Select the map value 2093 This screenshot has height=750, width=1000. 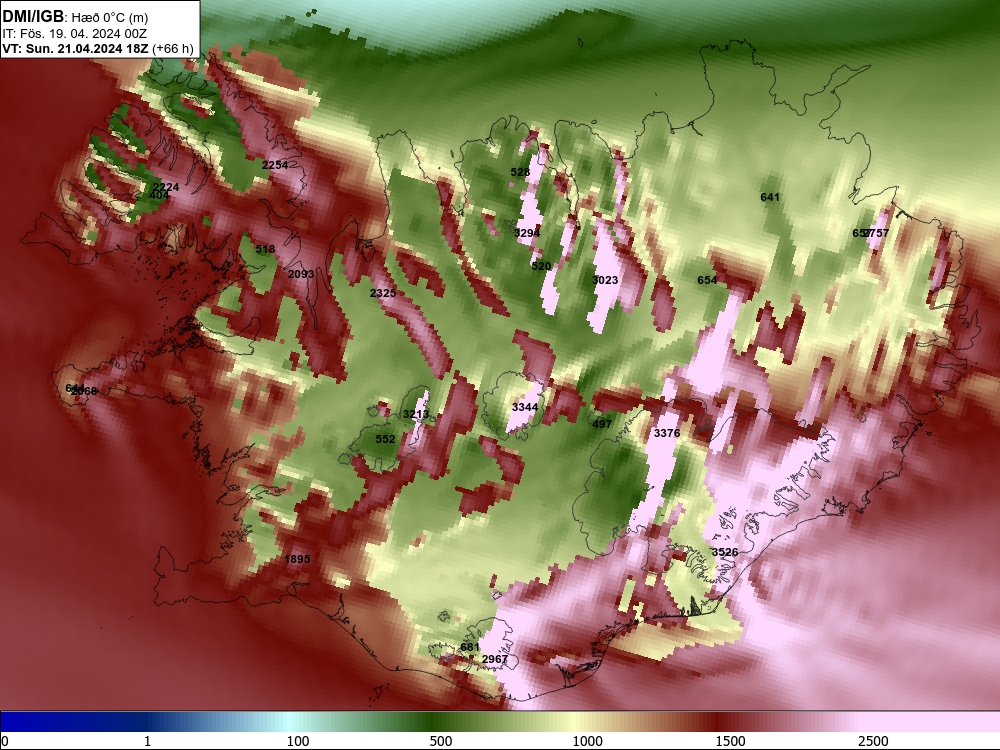[x=301, y=274]
